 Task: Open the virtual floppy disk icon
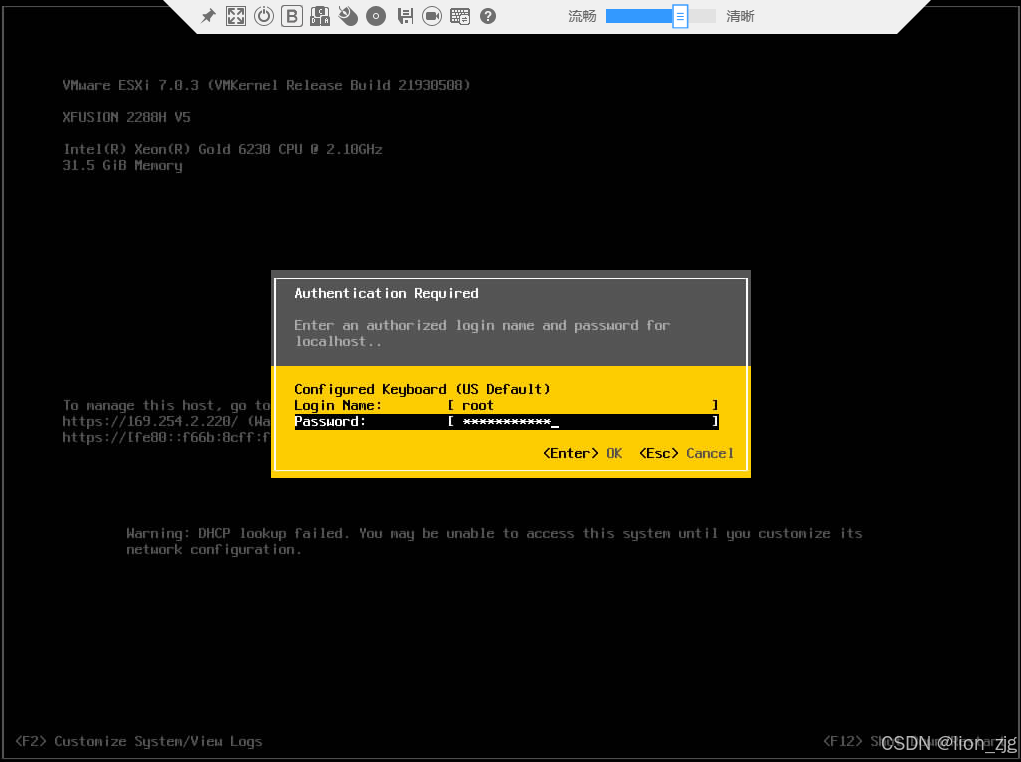click(405, 16)
